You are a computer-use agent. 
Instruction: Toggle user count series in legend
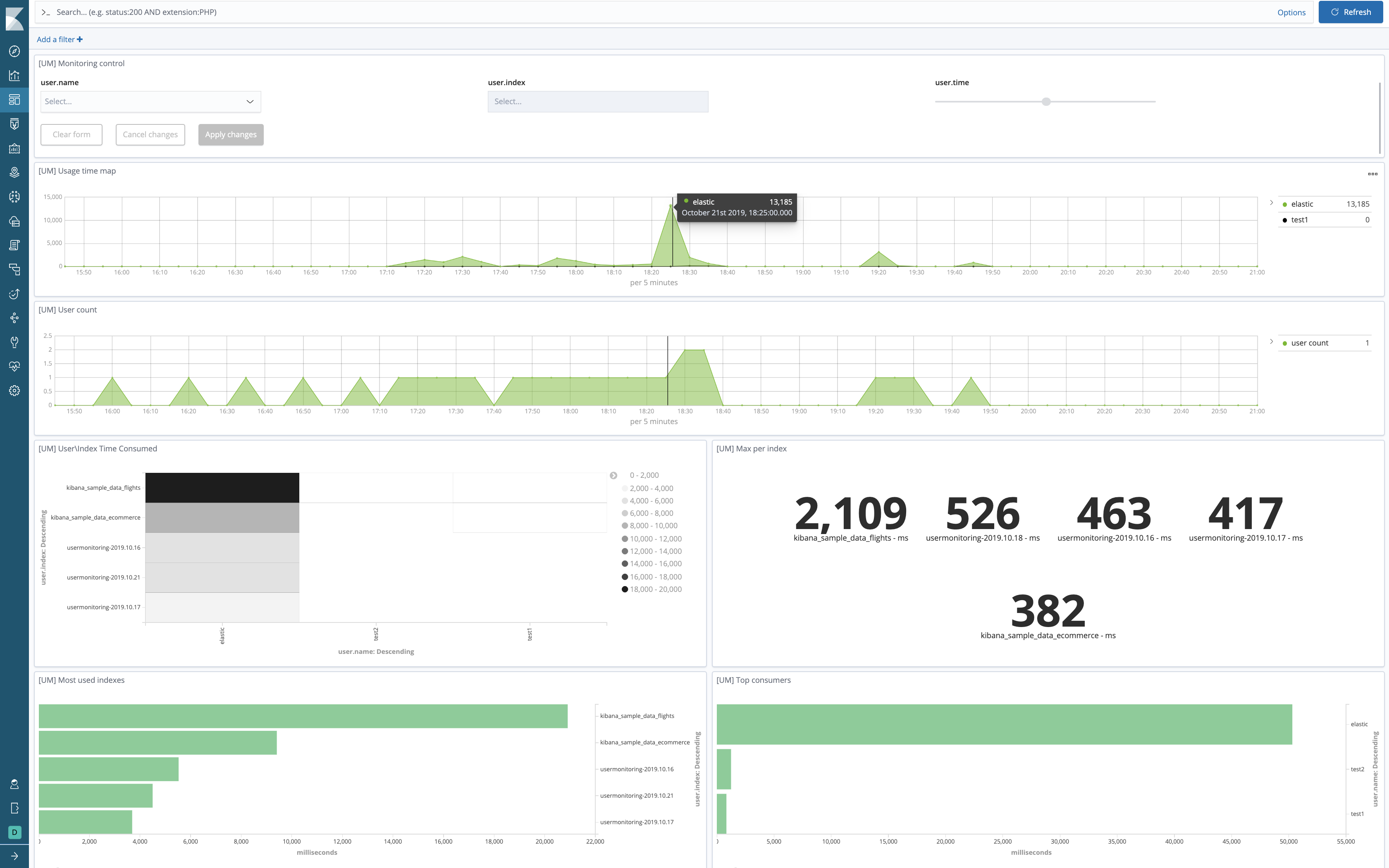[1309, 343]
